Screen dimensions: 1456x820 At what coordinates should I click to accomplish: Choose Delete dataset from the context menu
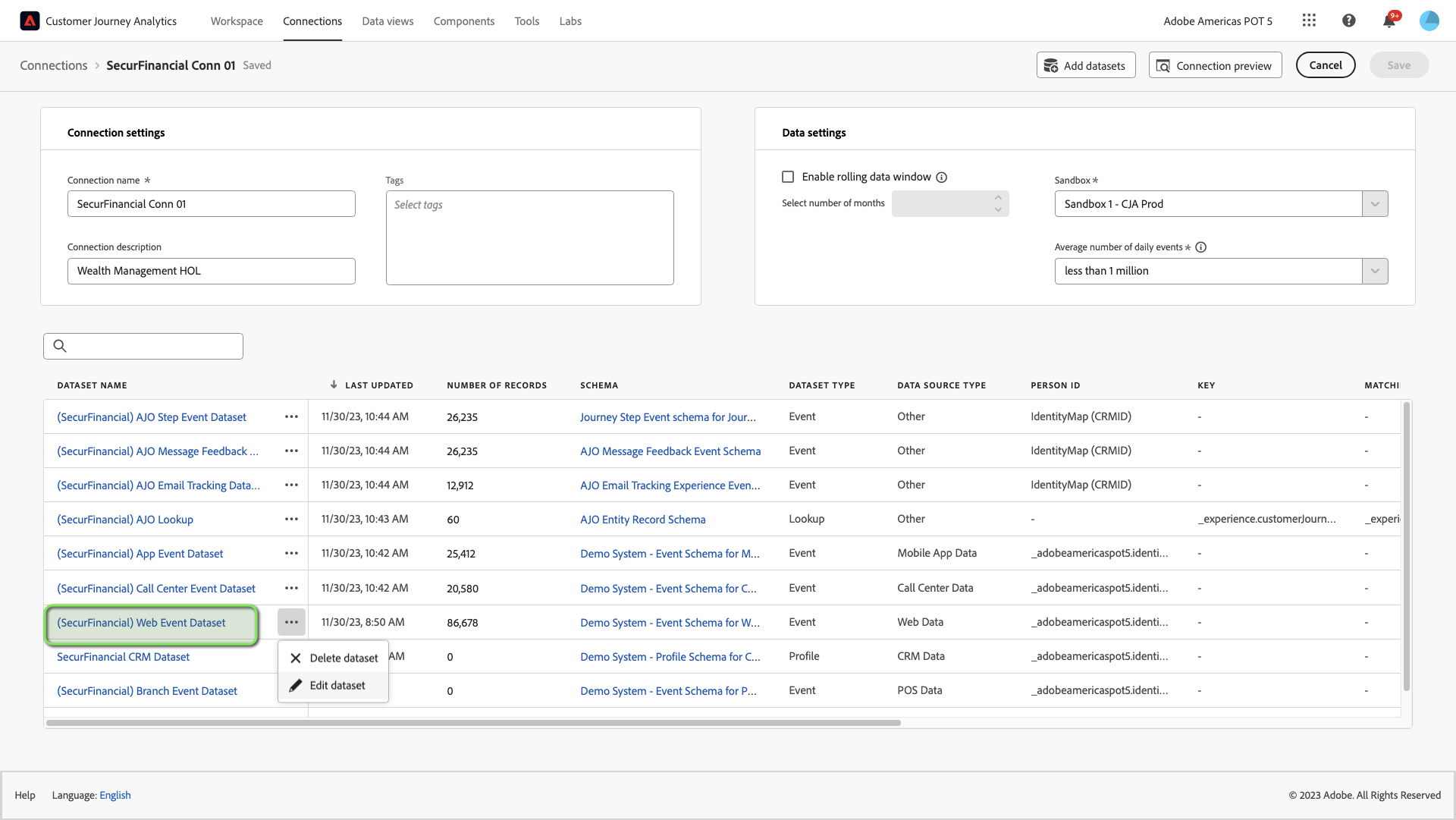pyautogui.click(x=334, y=658)
